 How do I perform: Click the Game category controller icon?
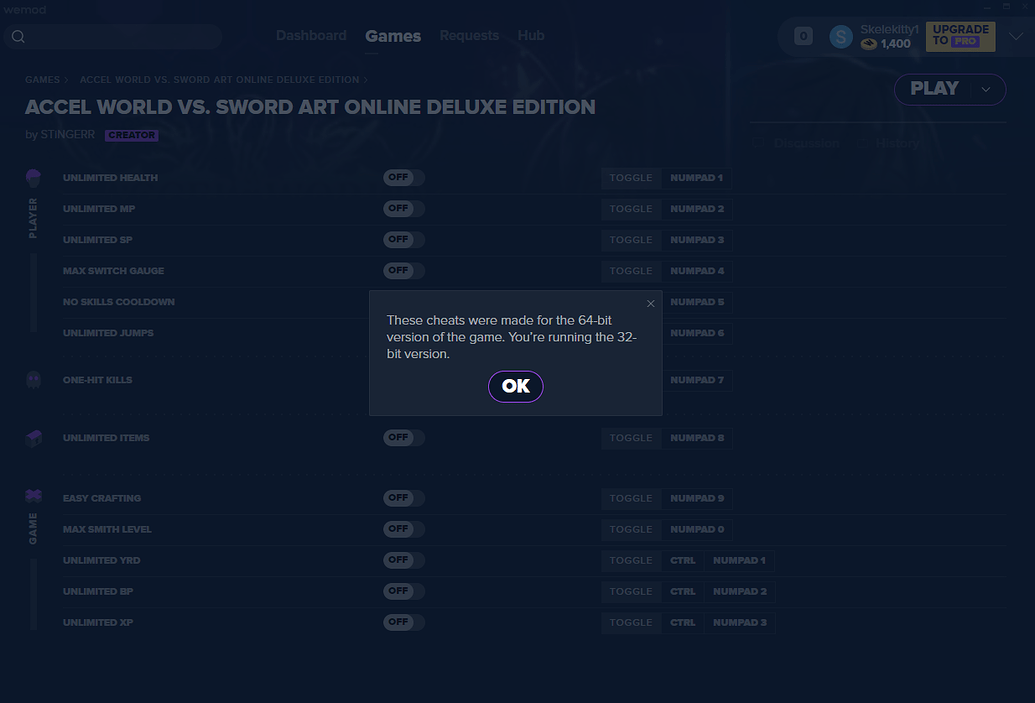(33, 496)
